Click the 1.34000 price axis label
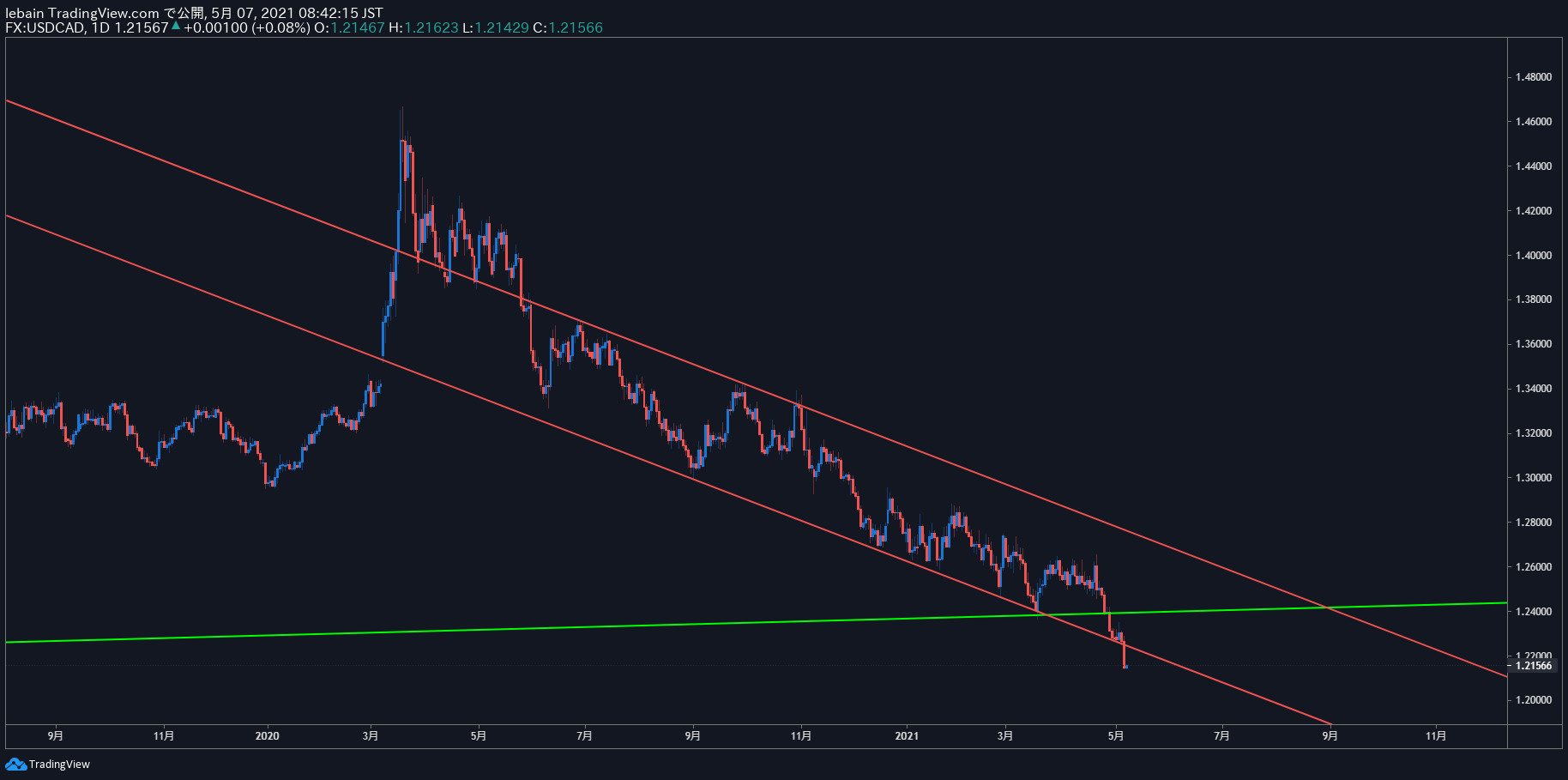The image size is (1568, 780). click(x=1533, y=389)
